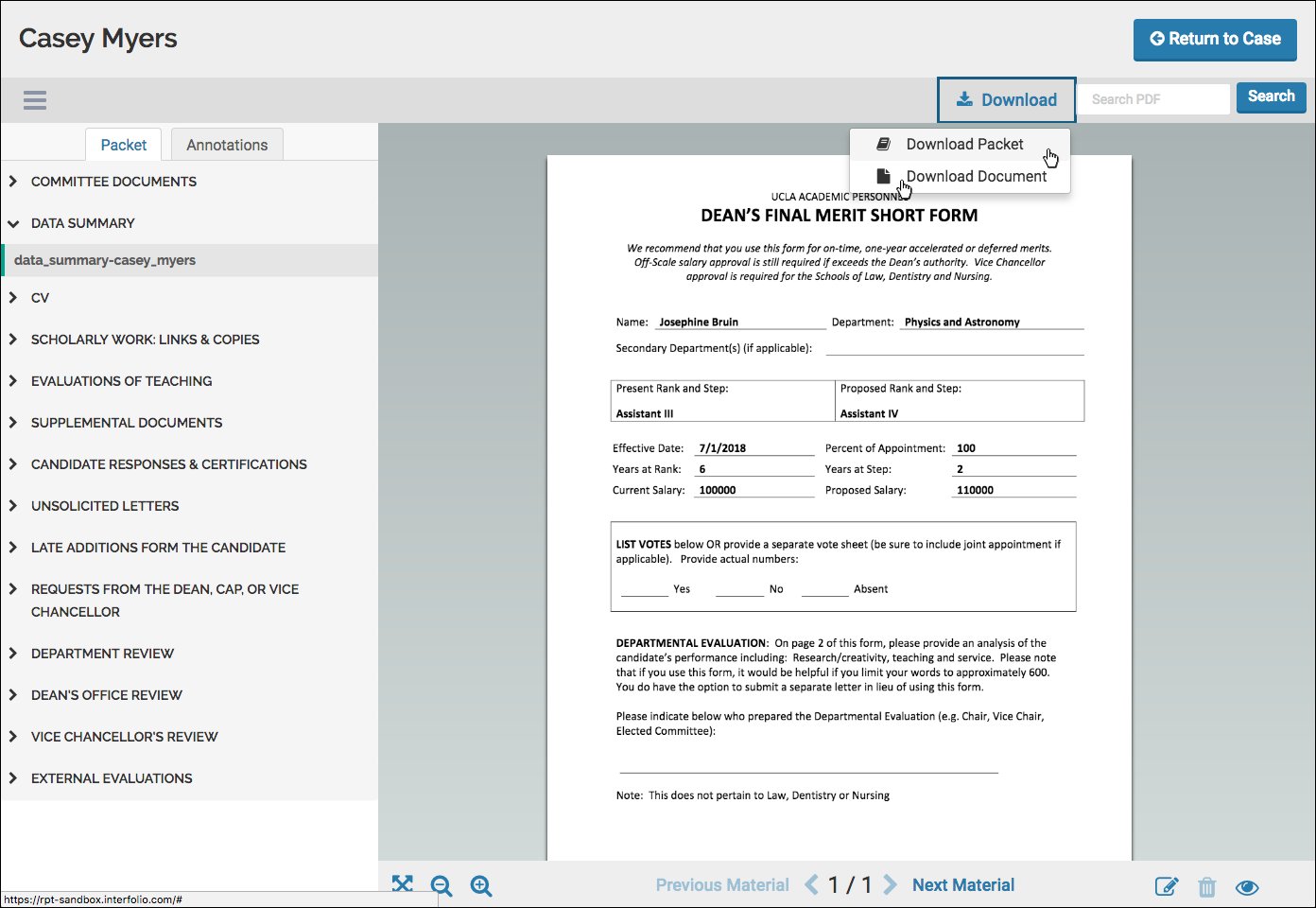Zoom in the PDF viewer

coord(481,885)
